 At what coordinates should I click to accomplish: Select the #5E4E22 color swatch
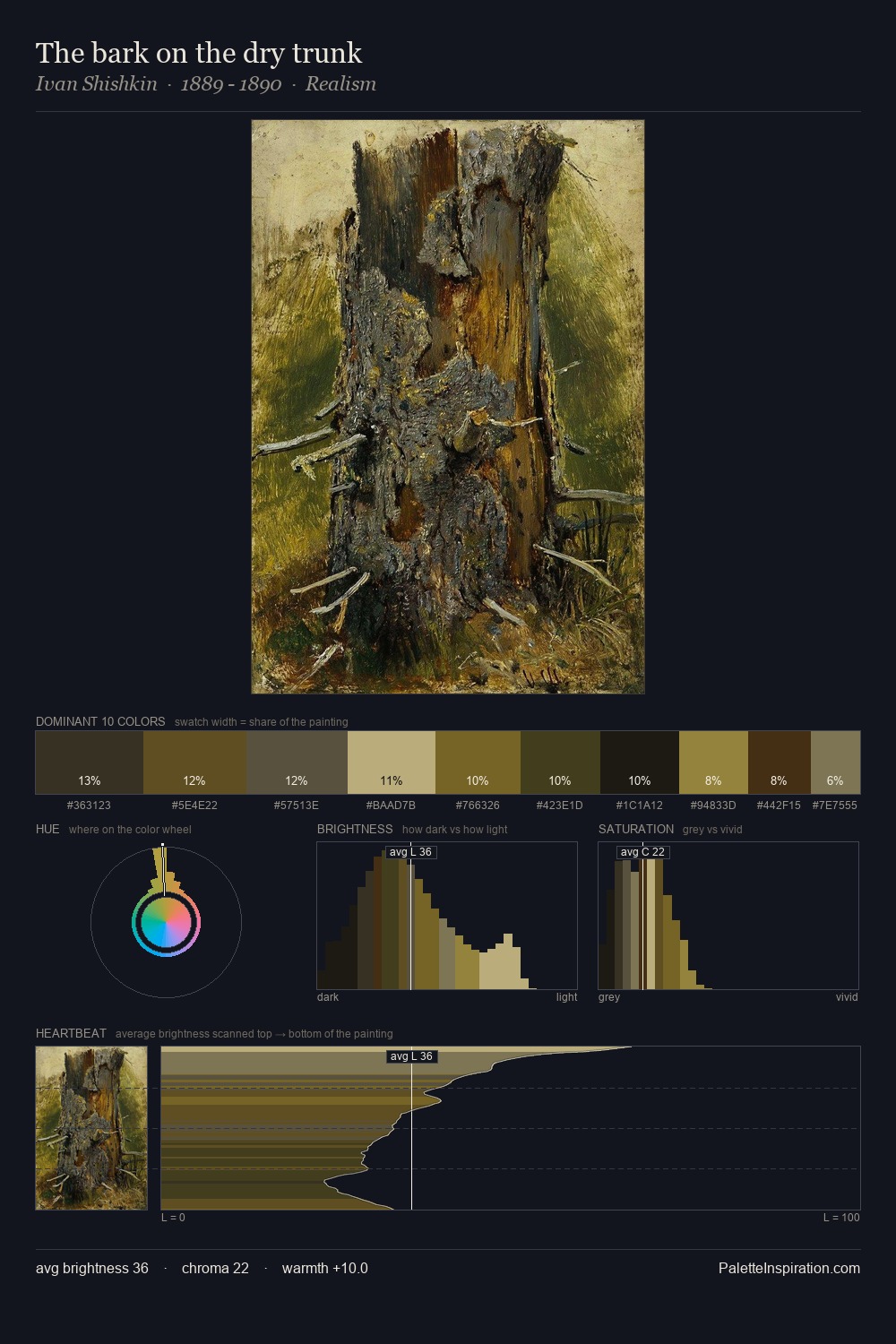click(194, 762)
